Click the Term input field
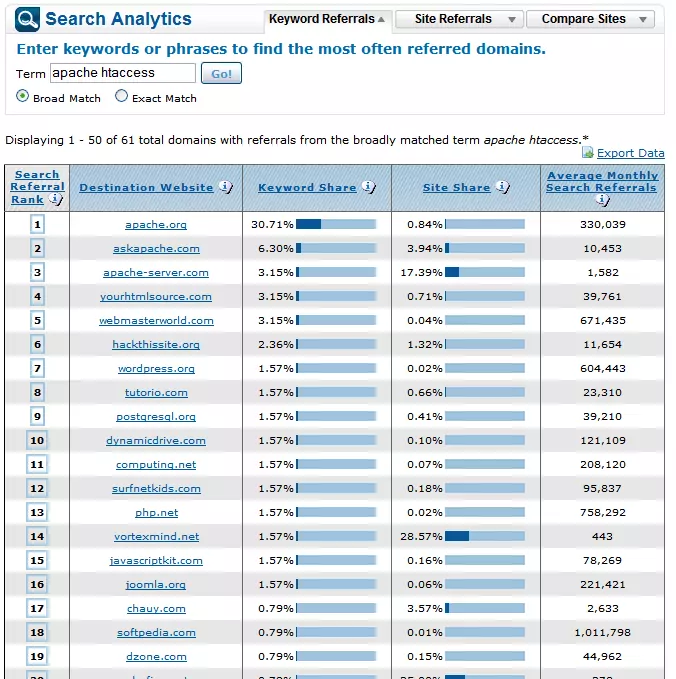The image size is (676, 679). [122, 73]
